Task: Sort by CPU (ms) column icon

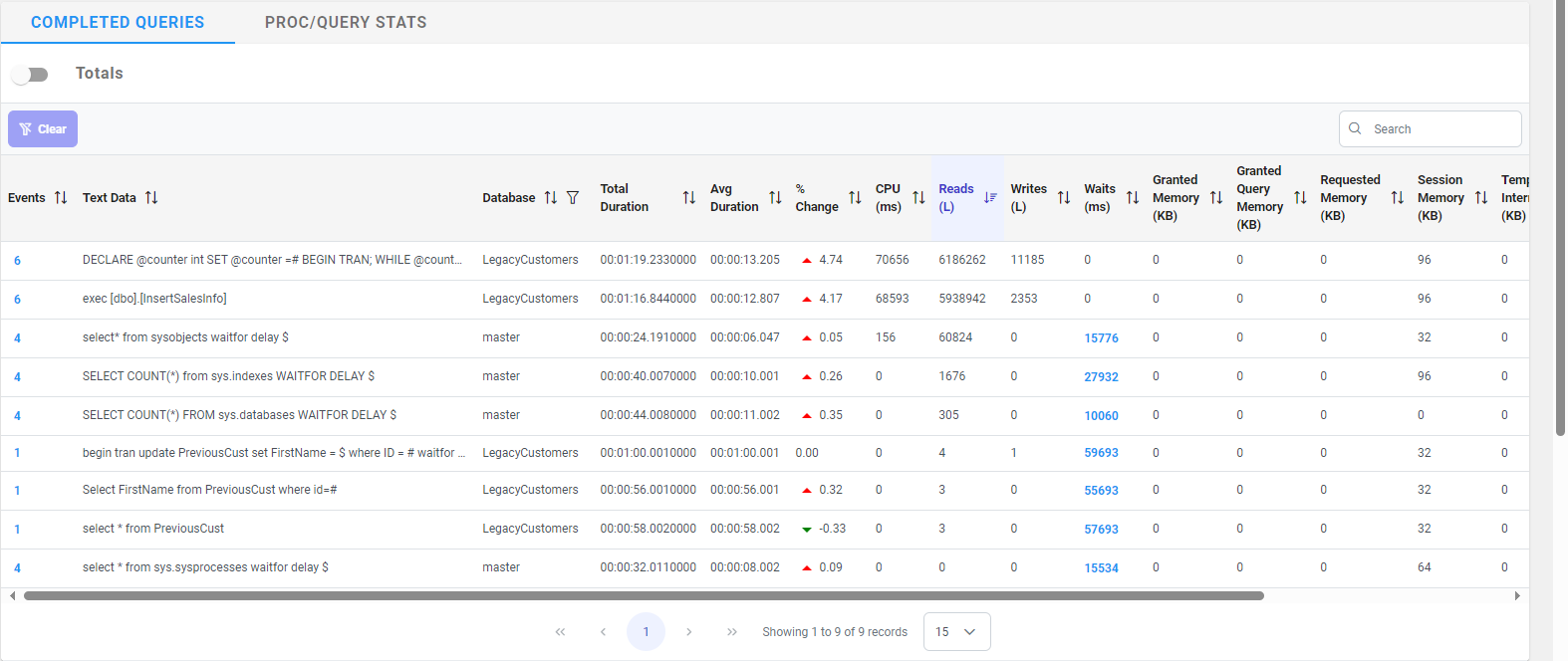Action: point(918,197)
